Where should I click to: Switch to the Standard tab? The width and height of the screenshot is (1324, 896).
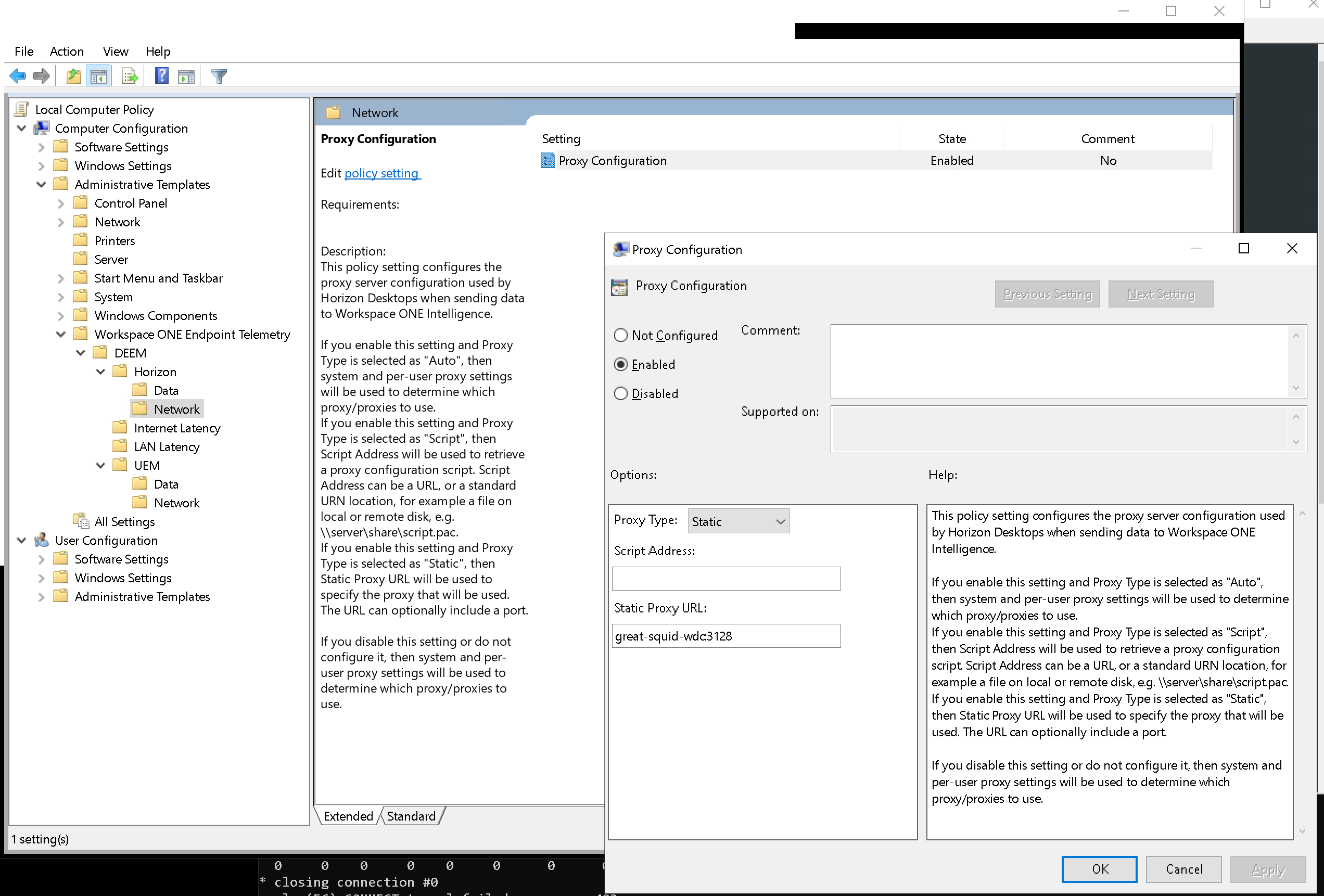(411, 816)
